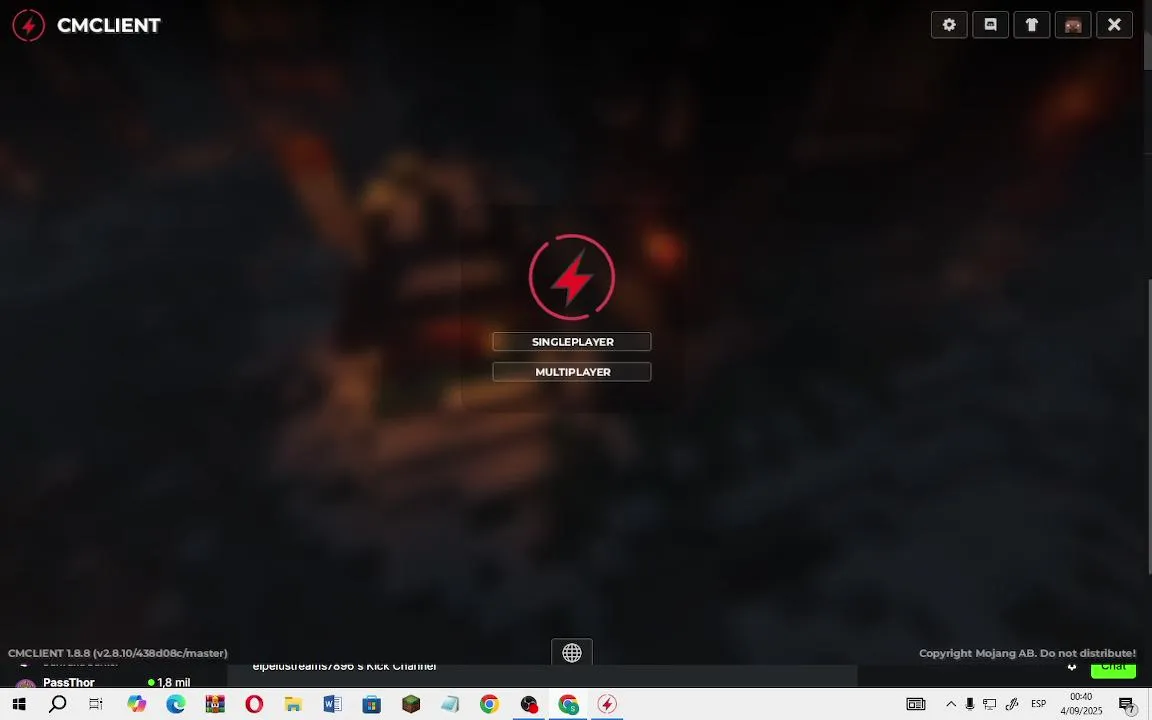Click PassThor in the background window

[x=69, y=683]
